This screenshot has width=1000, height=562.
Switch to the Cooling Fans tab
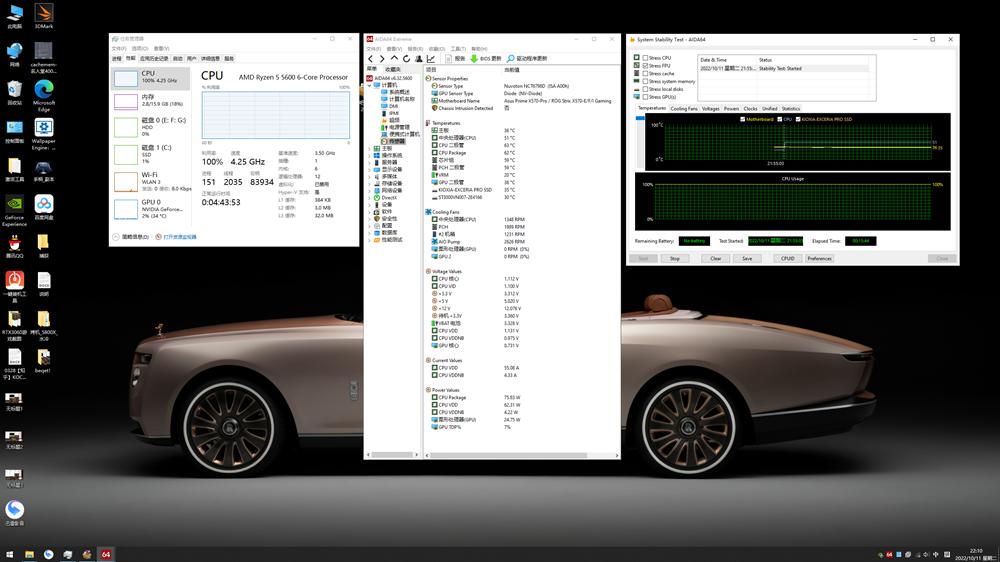(x=684, y=108)
